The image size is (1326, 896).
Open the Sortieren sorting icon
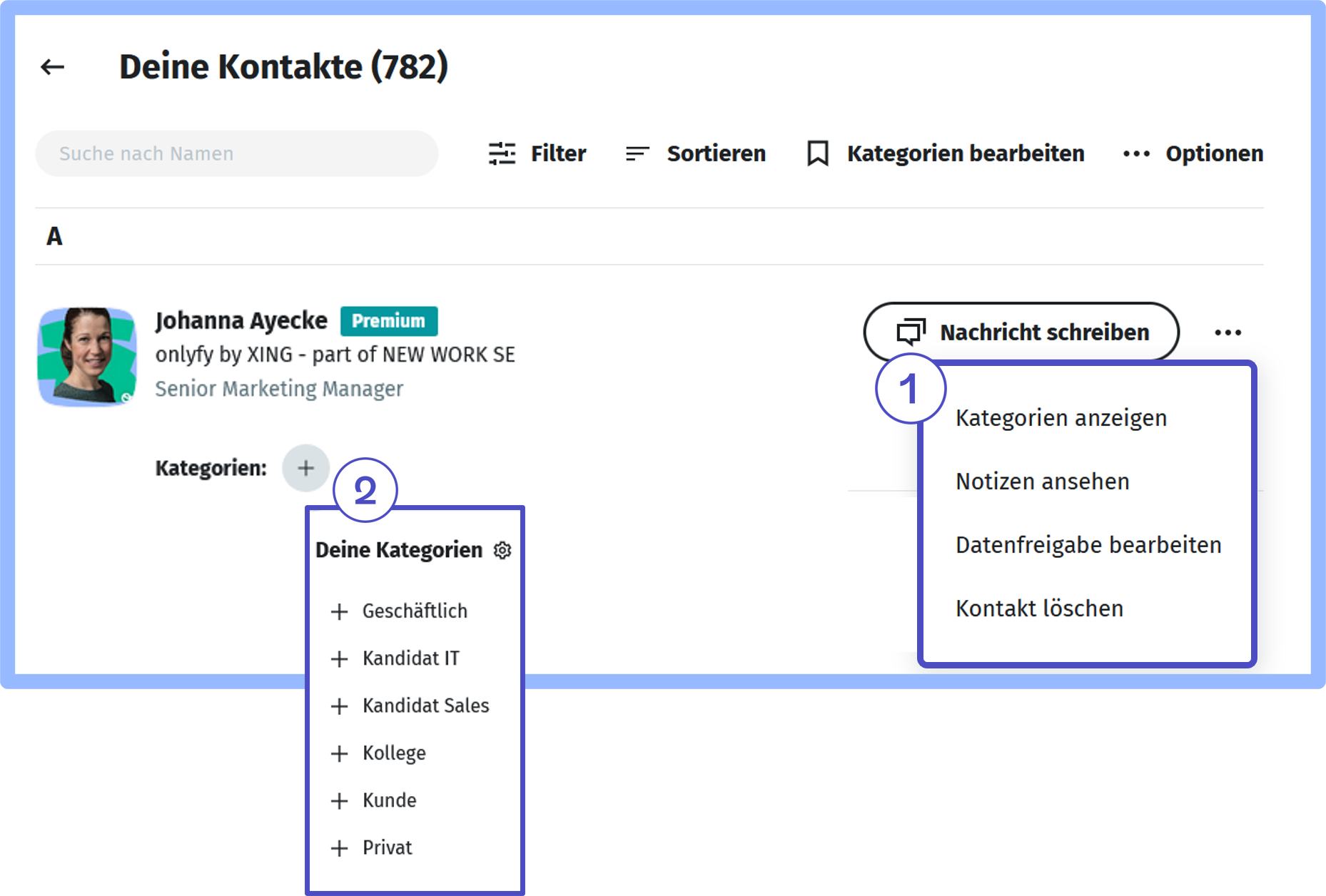[637, 153]
